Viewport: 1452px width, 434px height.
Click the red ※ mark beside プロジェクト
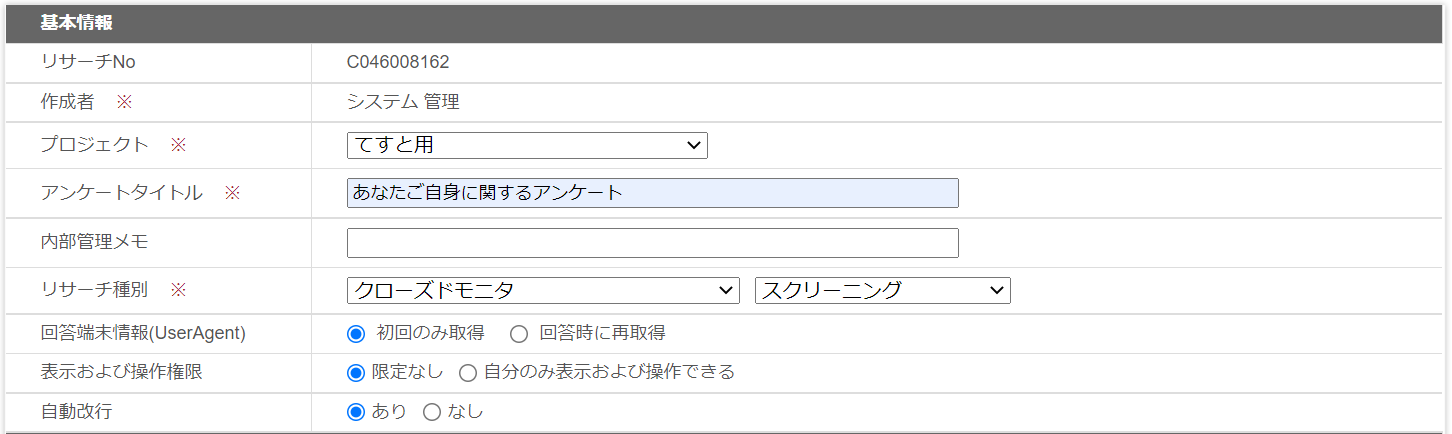click(x=178, y=145)
